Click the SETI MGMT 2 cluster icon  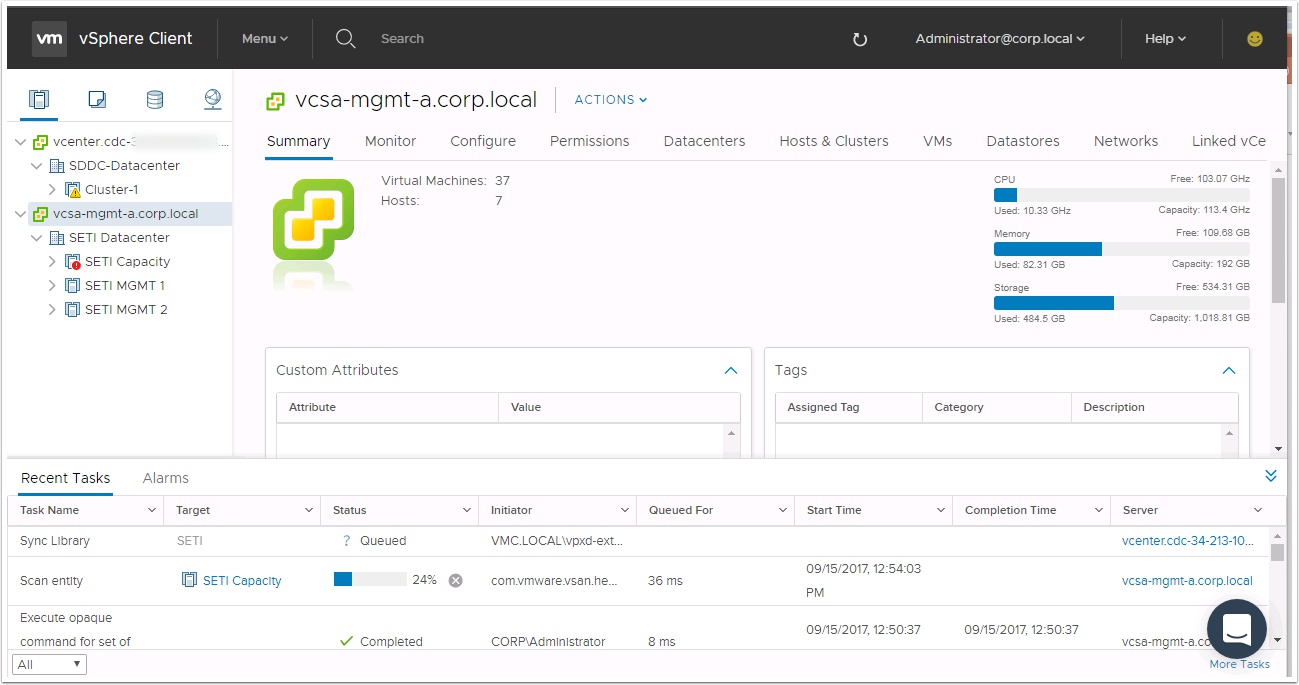[x=72, y=310]
